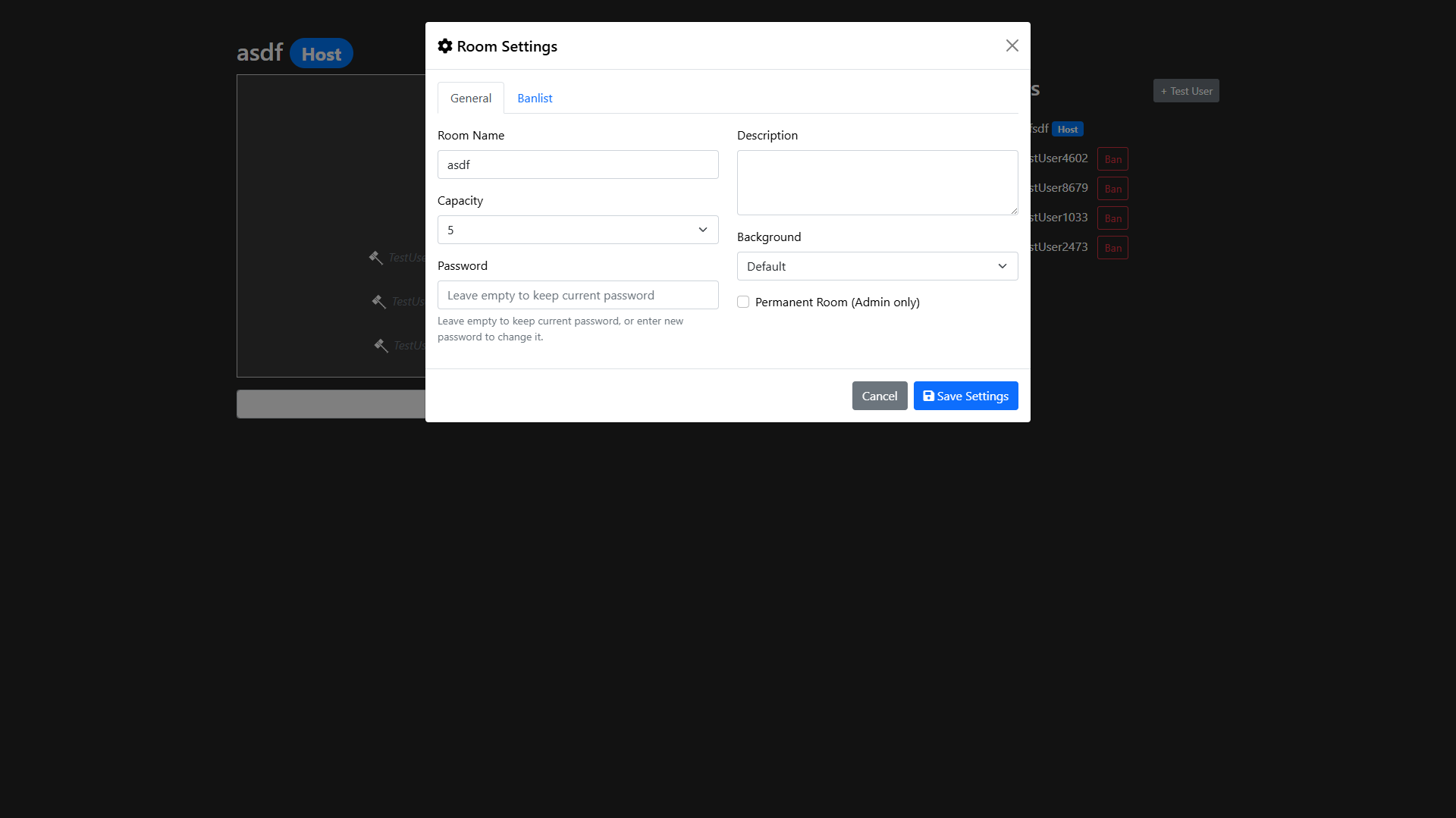This screenshot has height=818, width=1456.
Task: Click the gear icon beside Room Settings
Action: 445,46
